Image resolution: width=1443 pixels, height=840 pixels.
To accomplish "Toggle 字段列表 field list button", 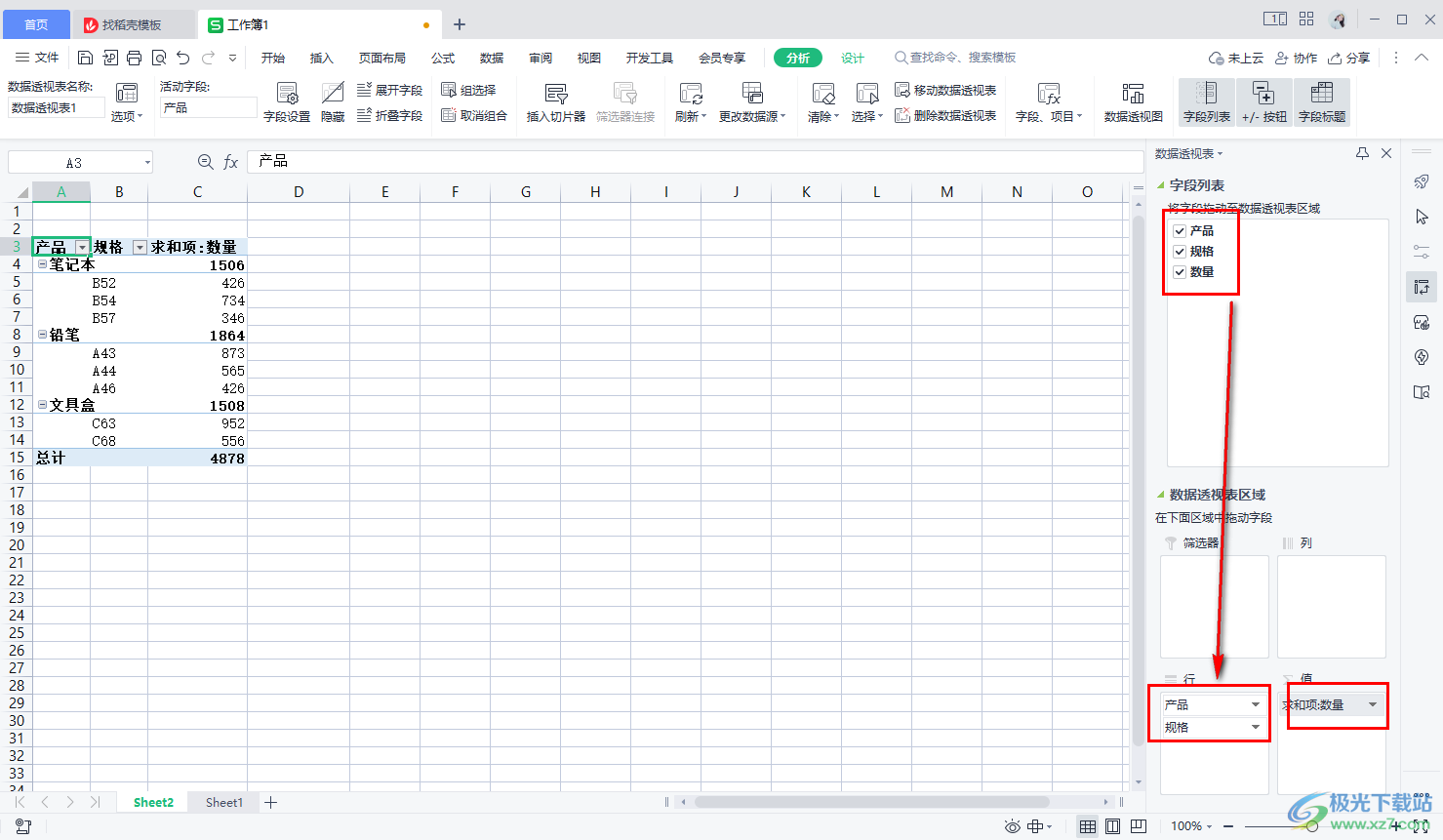I will point(1207,102).
